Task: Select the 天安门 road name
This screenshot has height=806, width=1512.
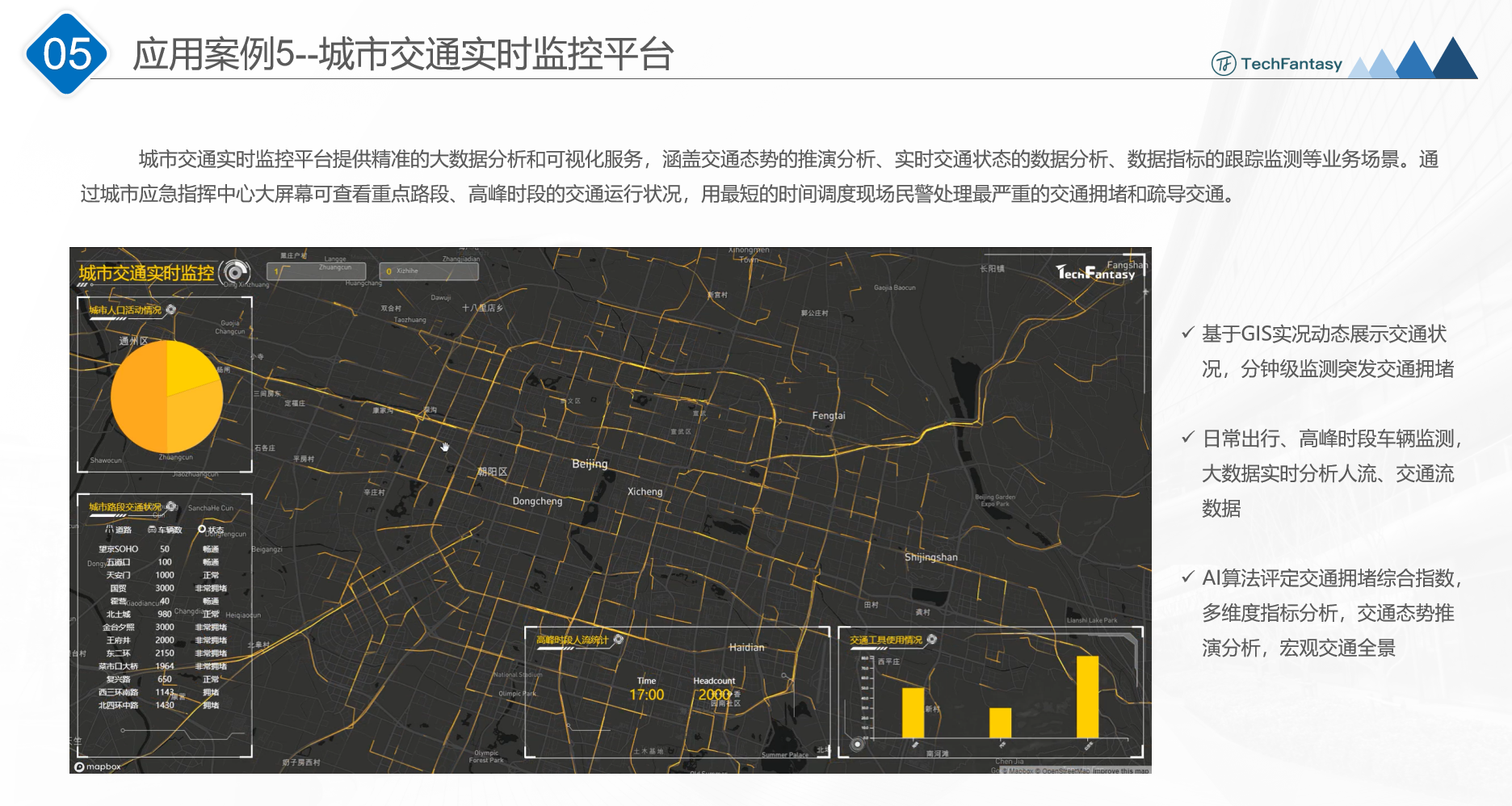Action: coord(119,575)
